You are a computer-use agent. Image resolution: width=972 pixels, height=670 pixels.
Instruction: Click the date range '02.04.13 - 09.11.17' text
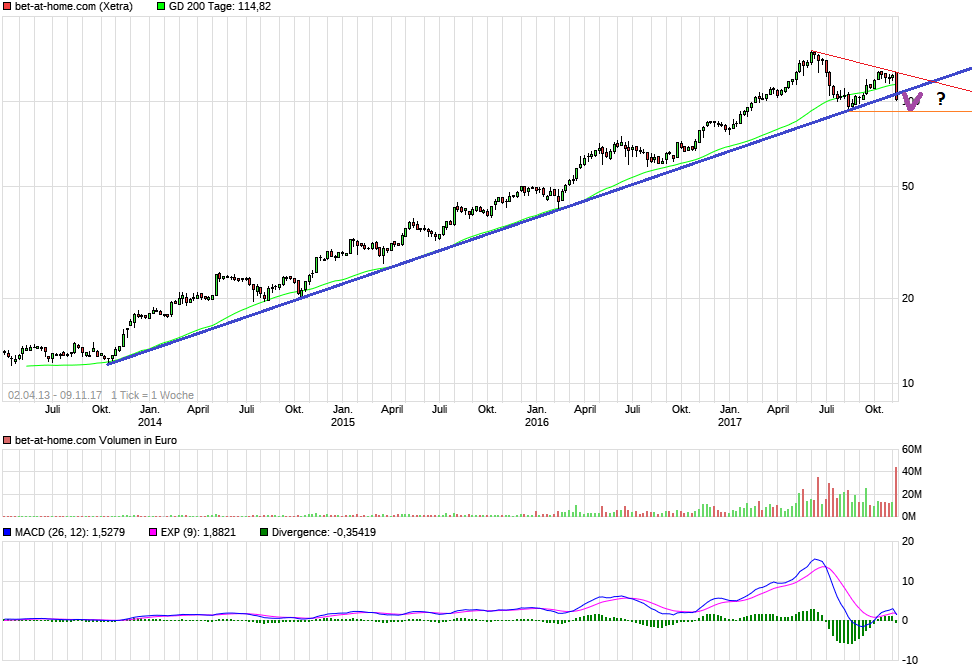pyautogui.click(x=55, y=395)
